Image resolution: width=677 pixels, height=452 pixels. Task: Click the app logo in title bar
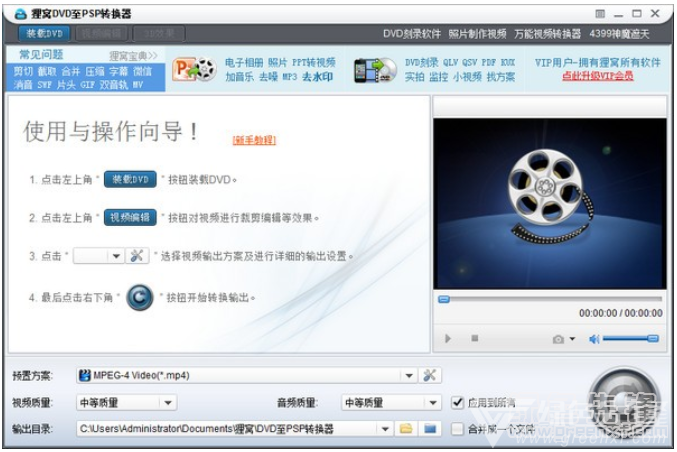[x=20, y=14]
